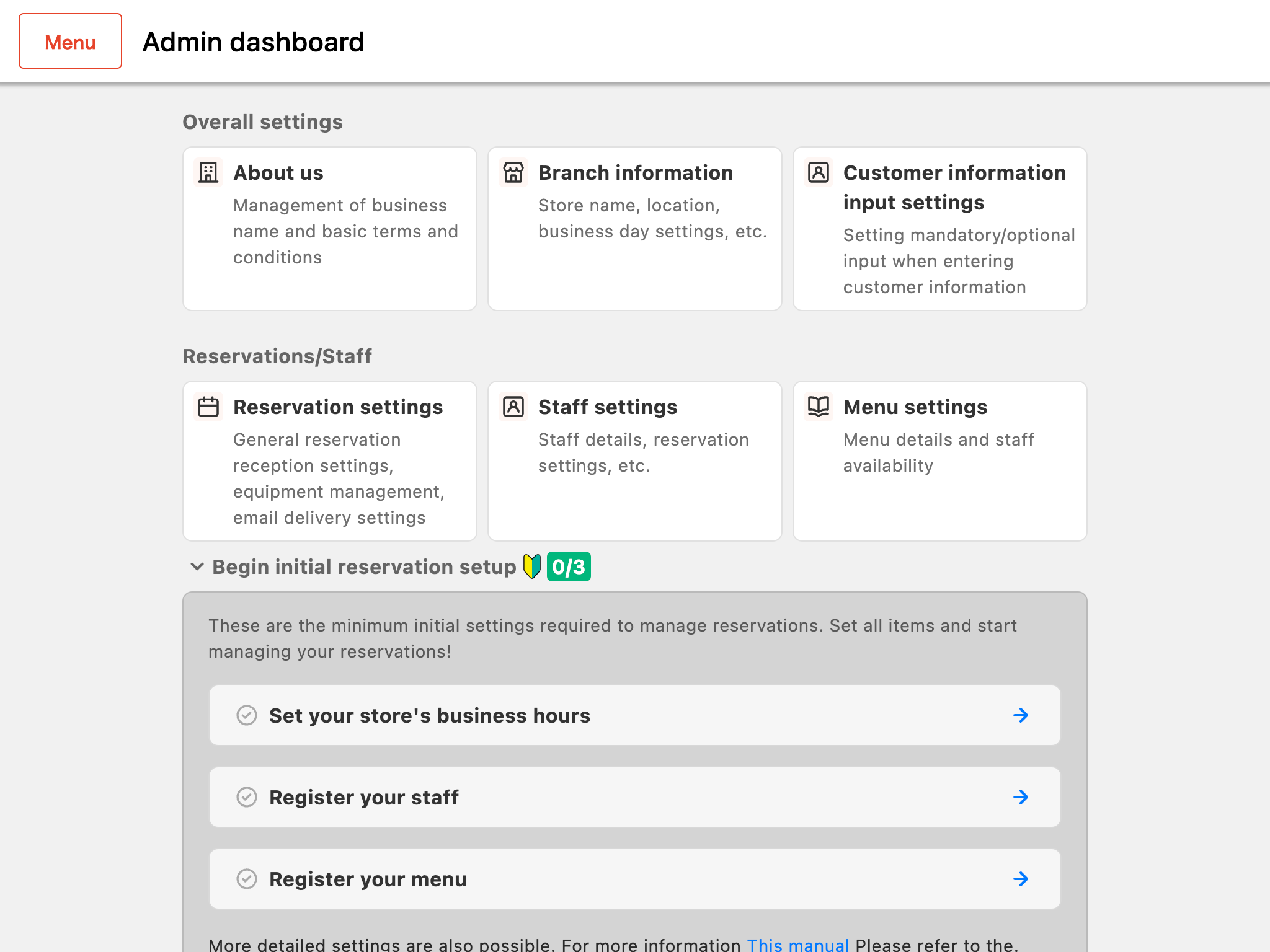
Task: Click the arrow on Set your store's business hours
Action: (x=1021, y=714)
